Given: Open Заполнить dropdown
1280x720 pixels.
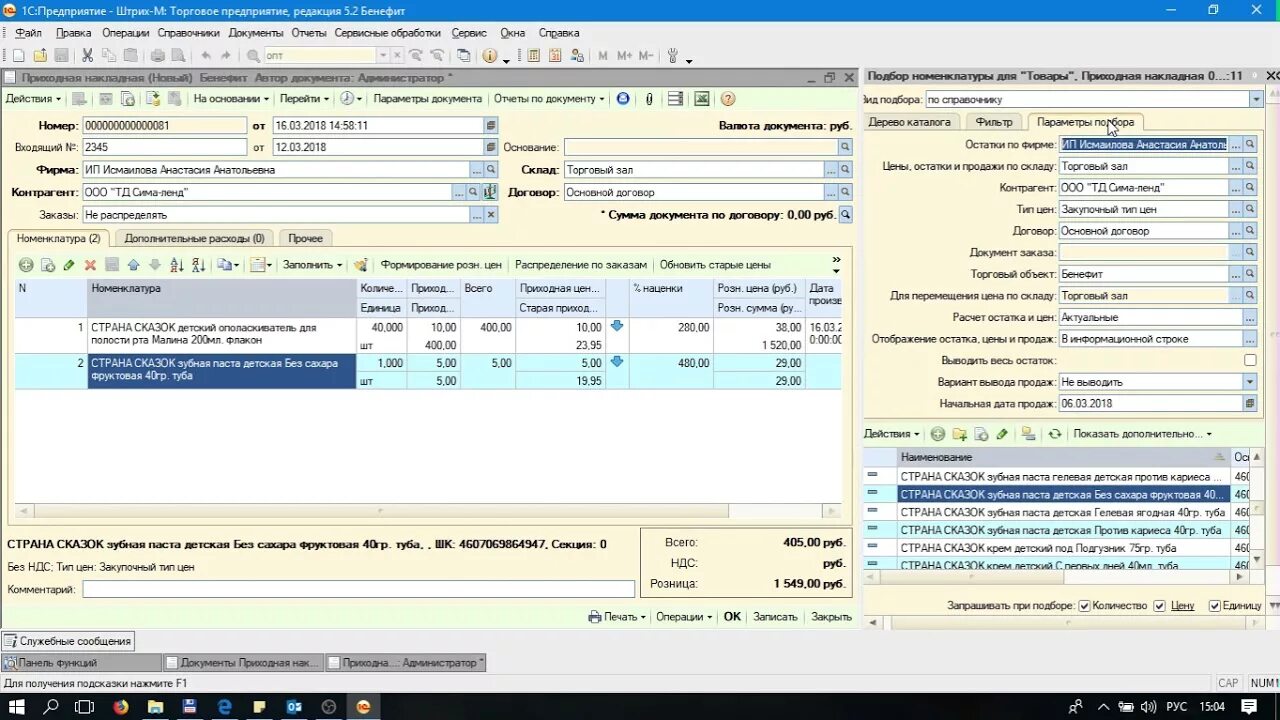Looking at the screenshot, I should tap(312, 265).
